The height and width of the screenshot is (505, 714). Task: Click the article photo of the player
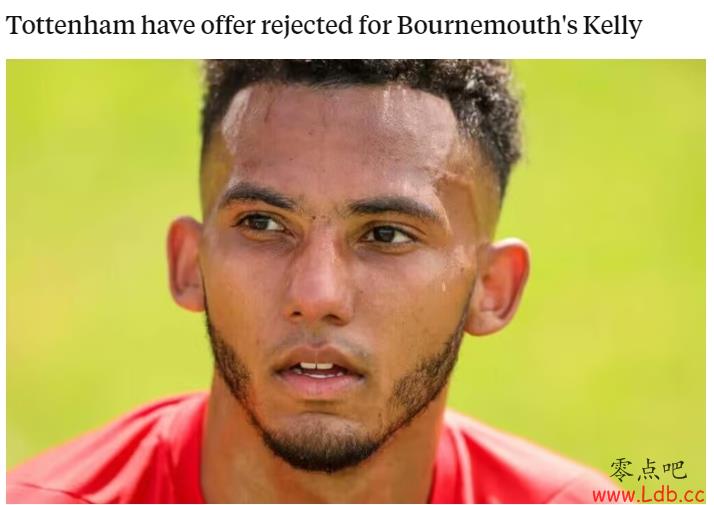coord(356,281)
